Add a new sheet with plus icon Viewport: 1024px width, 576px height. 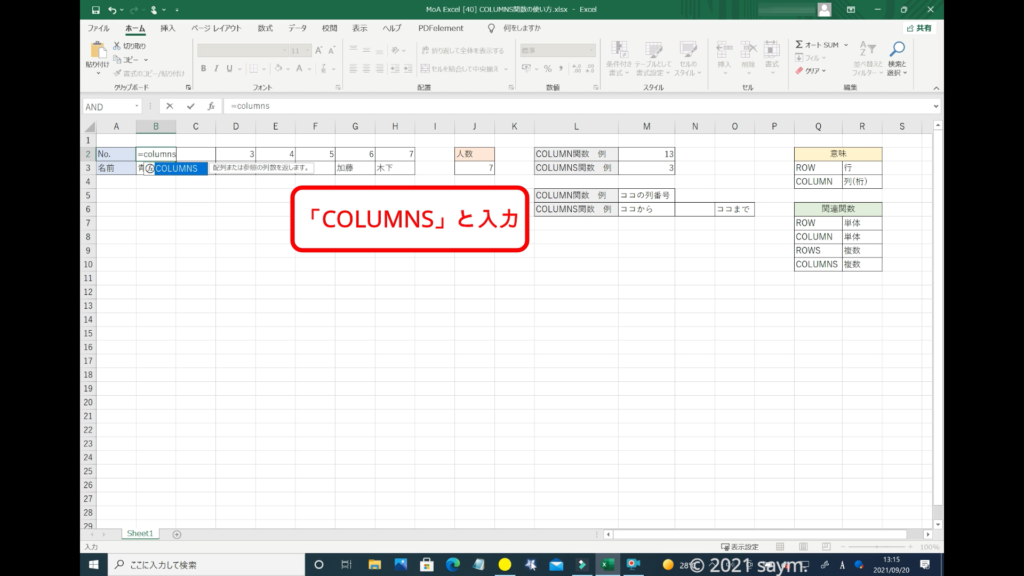pos(177,534)
